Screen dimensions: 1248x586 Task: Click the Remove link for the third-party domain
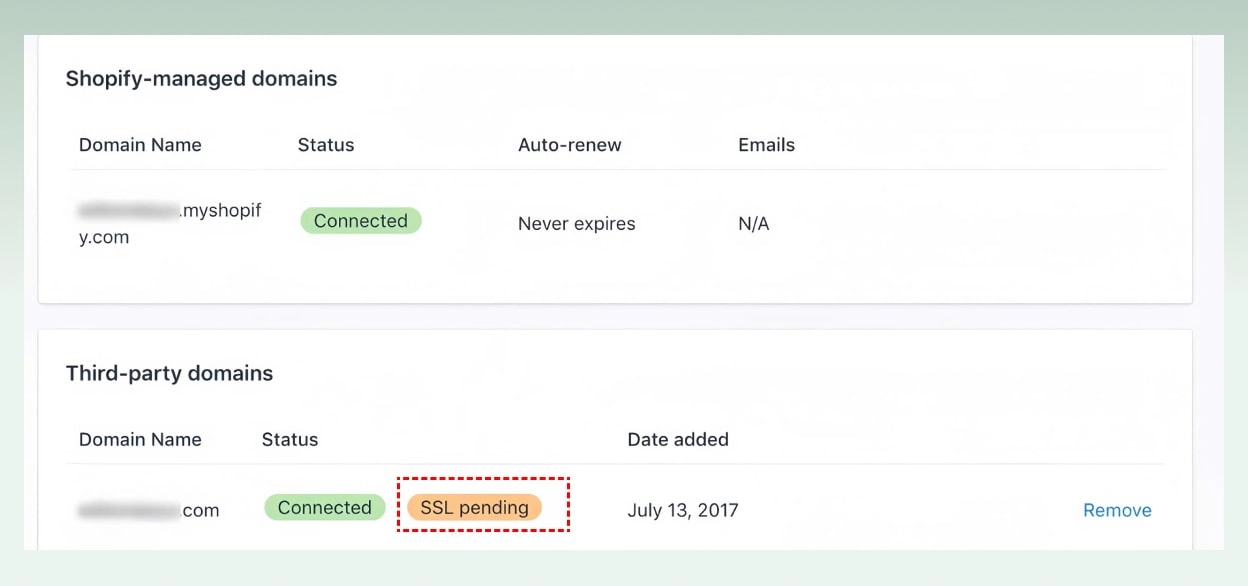click(x=1117, y=510)
